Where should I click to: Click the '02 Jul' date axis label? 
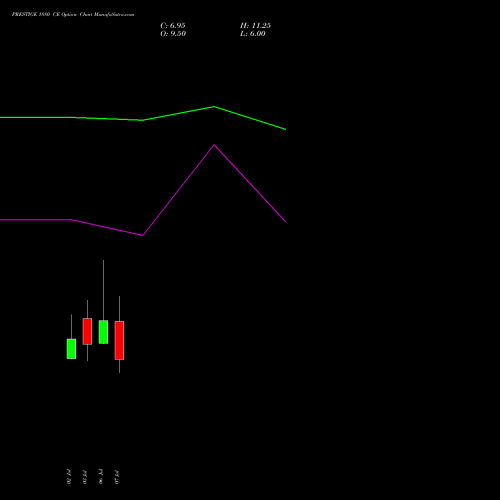pyautogui.click(x=69, y=477)
